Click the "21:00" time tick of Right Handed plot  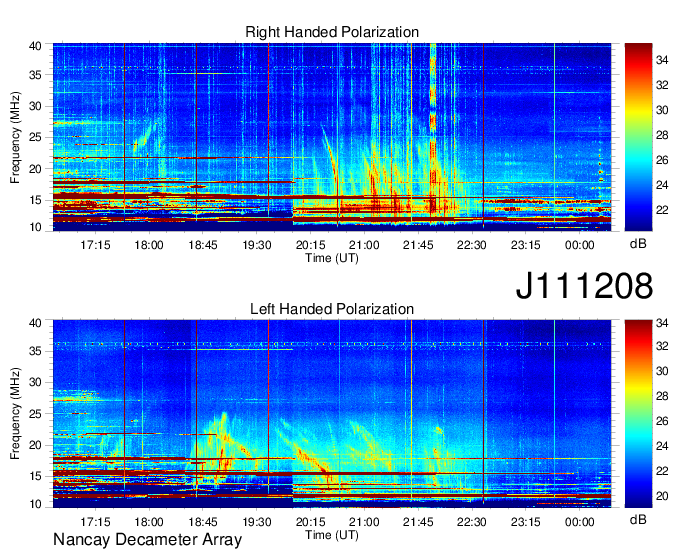(364, 245)
